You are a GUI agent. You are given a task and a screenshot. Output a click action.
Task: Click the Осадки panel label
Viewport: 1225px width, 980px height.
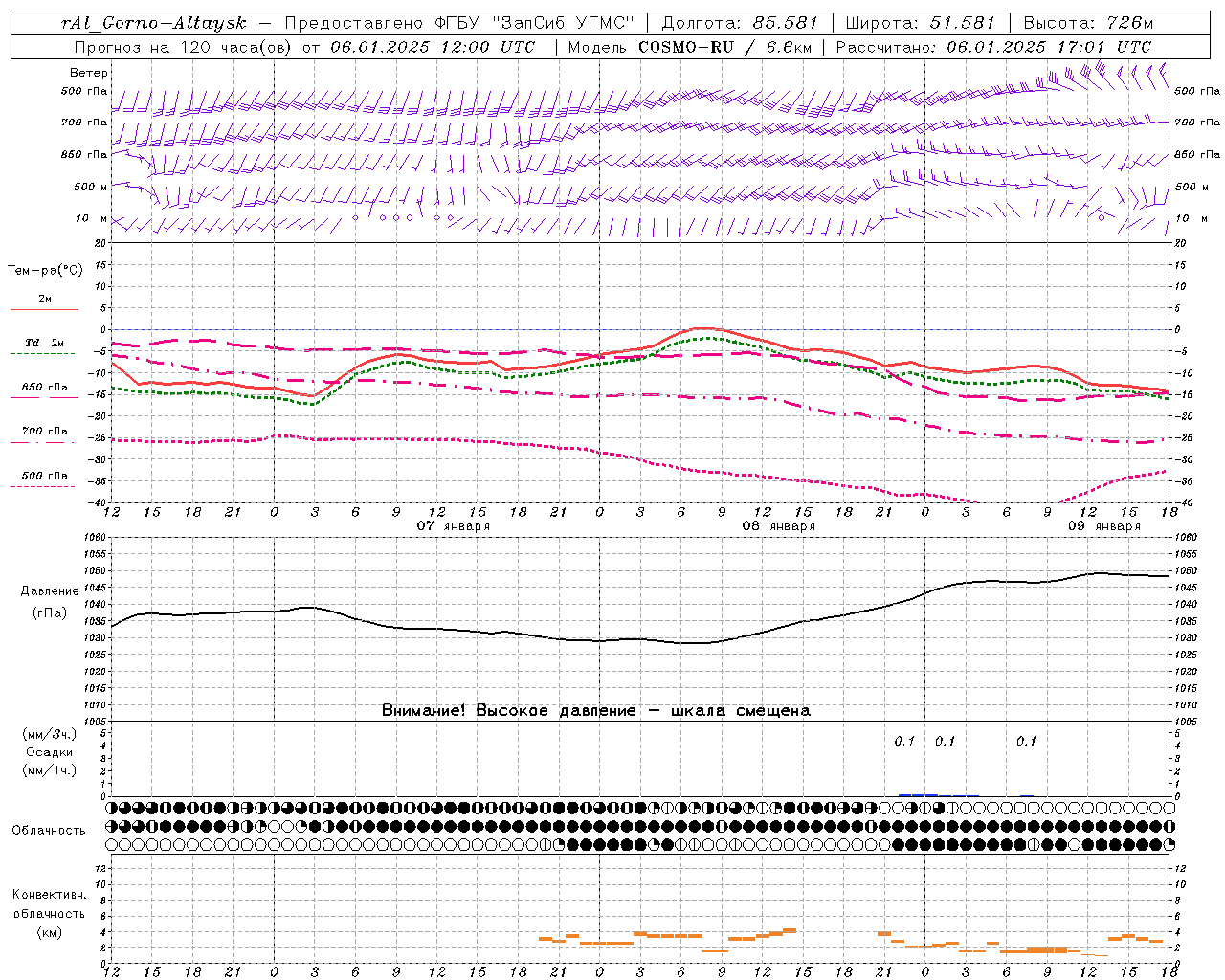pos(50,752)
